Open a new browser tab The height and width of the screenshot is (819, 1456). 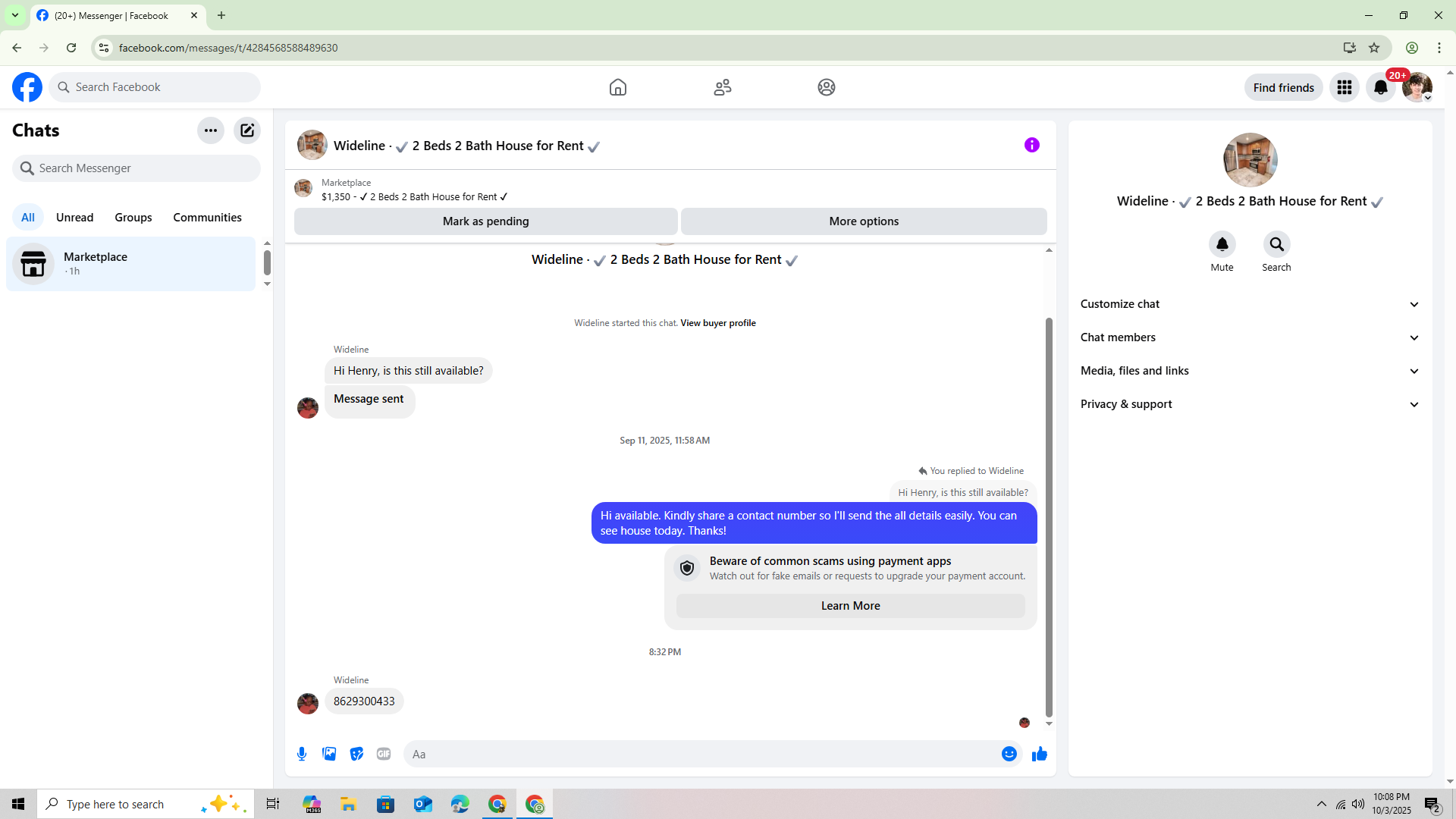click(x=221, y=15)
